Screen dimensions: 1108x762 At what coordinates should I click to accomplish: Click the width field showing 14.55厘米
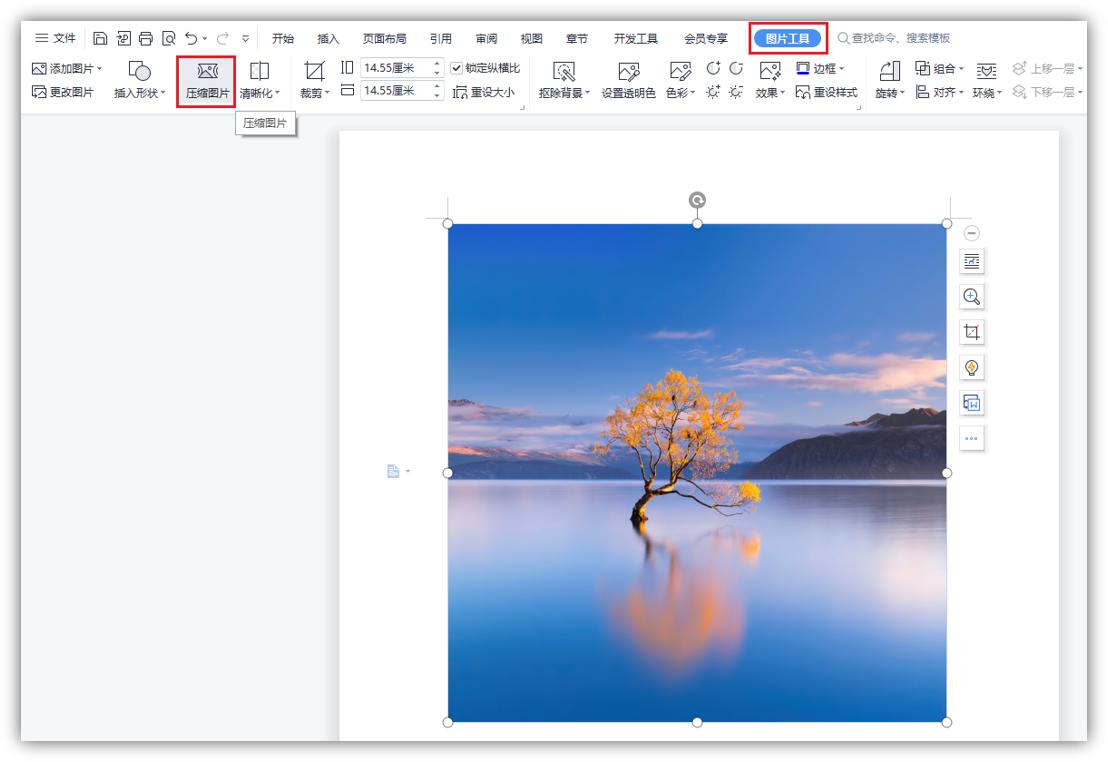(x=396, y=90)
